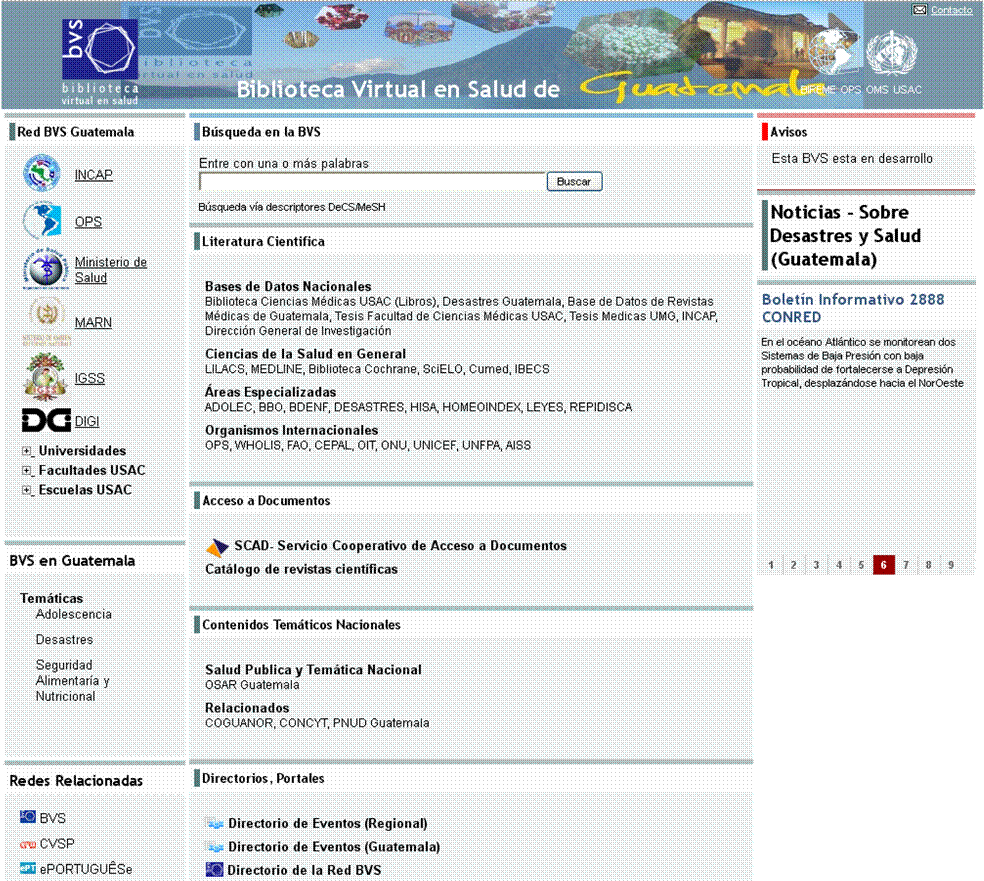This screenshot has width=984, height=881.
Task: Expand the Escuelas USAC tree node
Action: [x=27, y=489]
